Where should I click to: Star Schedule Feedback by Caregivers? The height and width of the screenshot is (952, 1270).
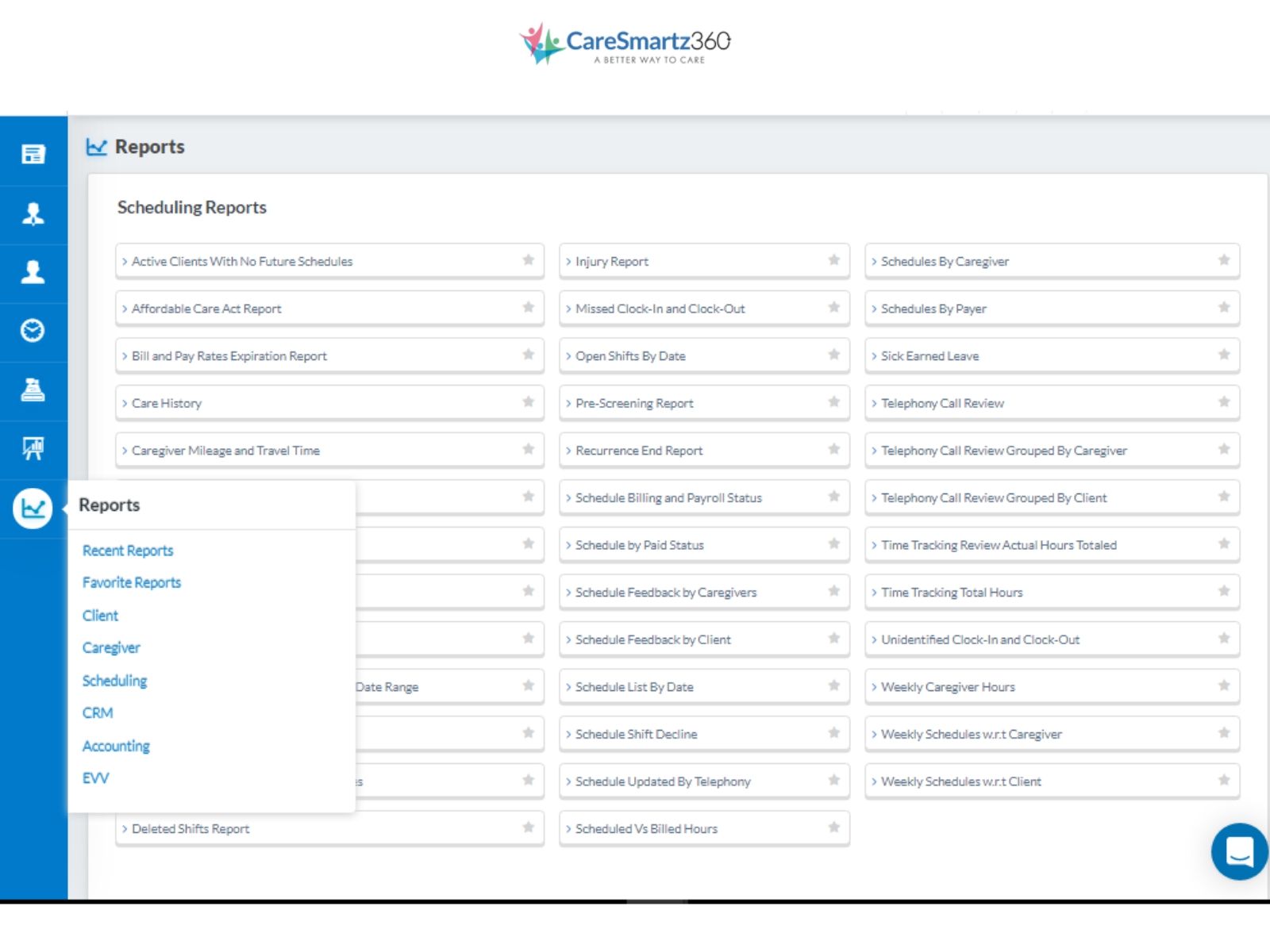(x=834, y=591)
